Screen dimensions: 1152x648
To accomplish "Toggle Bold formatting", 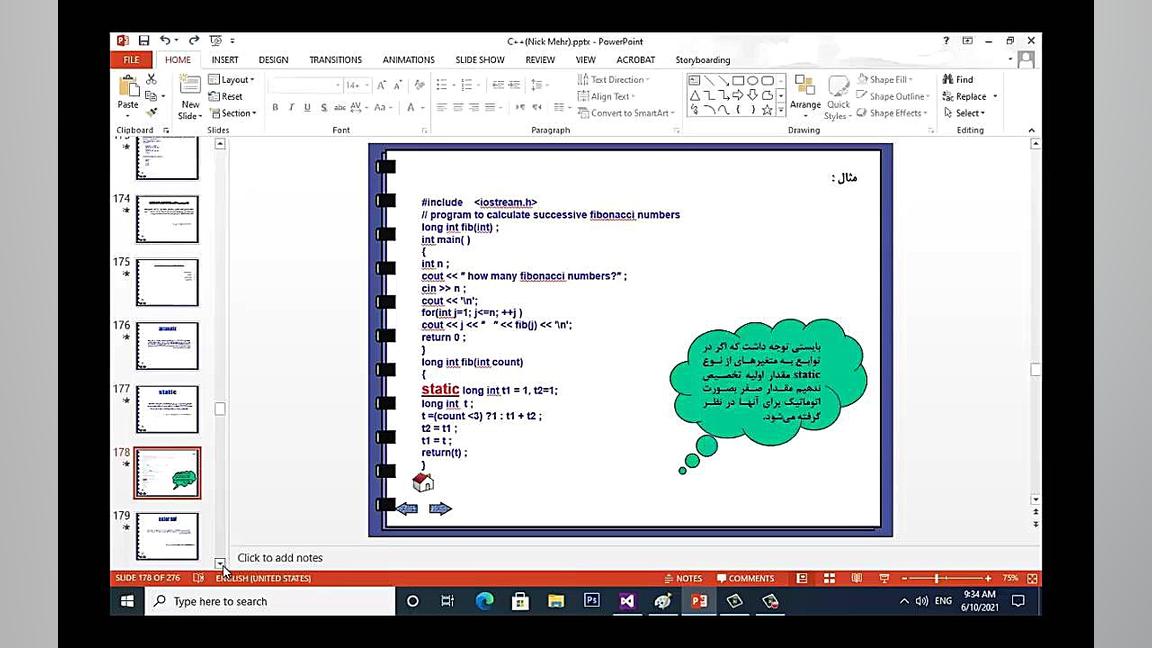I will tap(276, 107).
